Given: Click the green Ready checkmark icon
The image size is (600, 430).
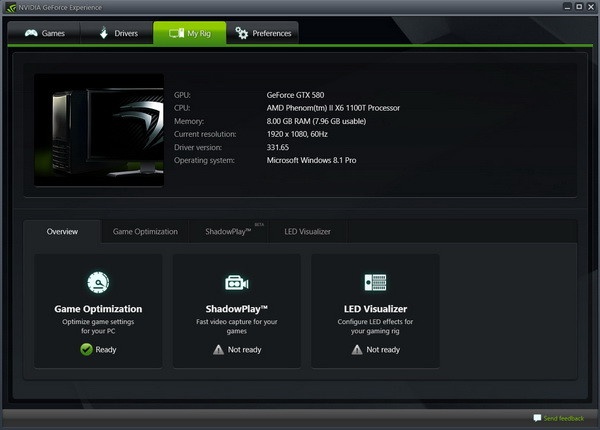Looking at the screenshot, I should pyautogui.click(x=86, y=349).
